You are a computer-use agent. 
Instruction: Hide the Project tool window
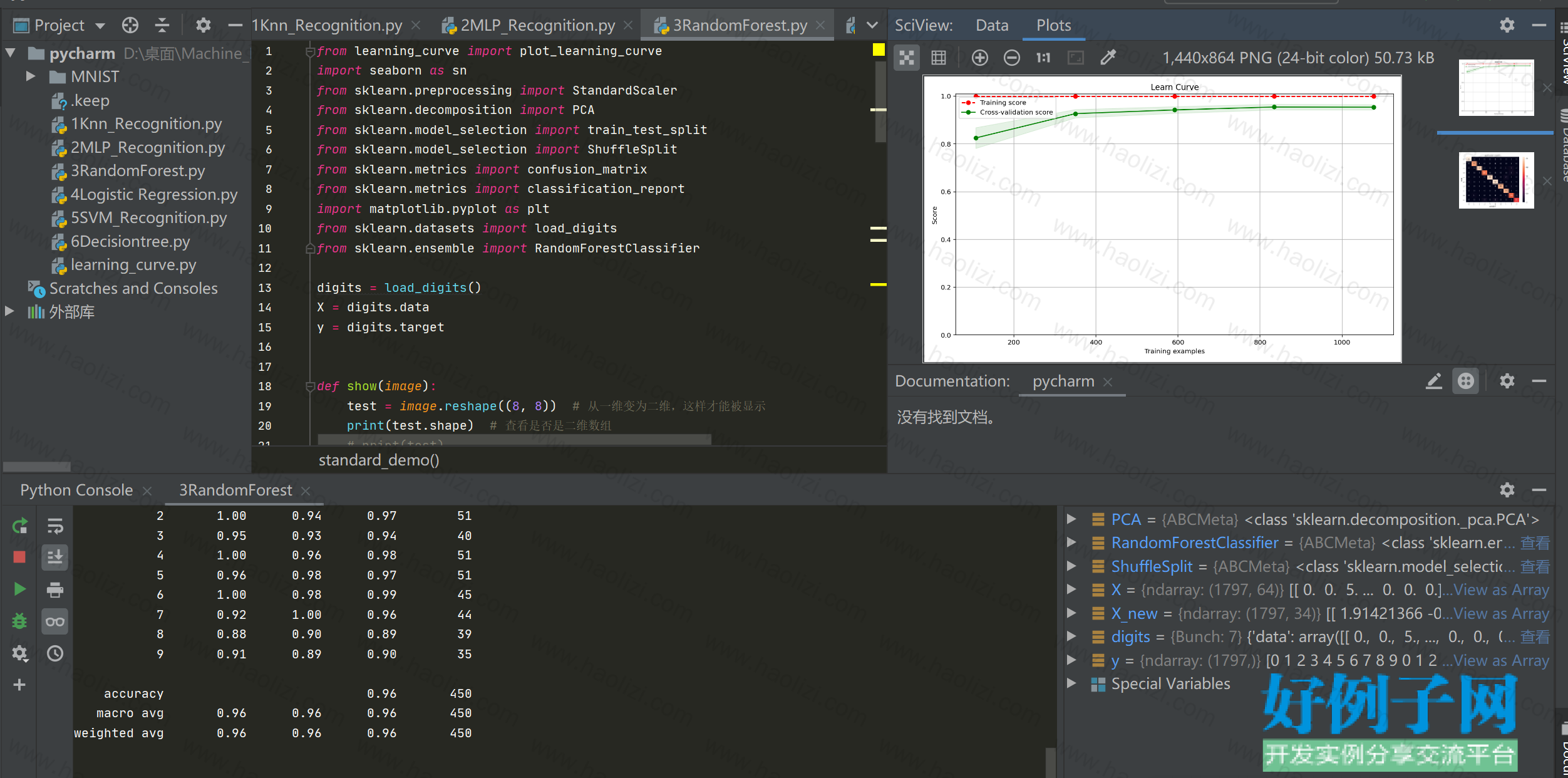pyautogui.click(x=235, y=25)
